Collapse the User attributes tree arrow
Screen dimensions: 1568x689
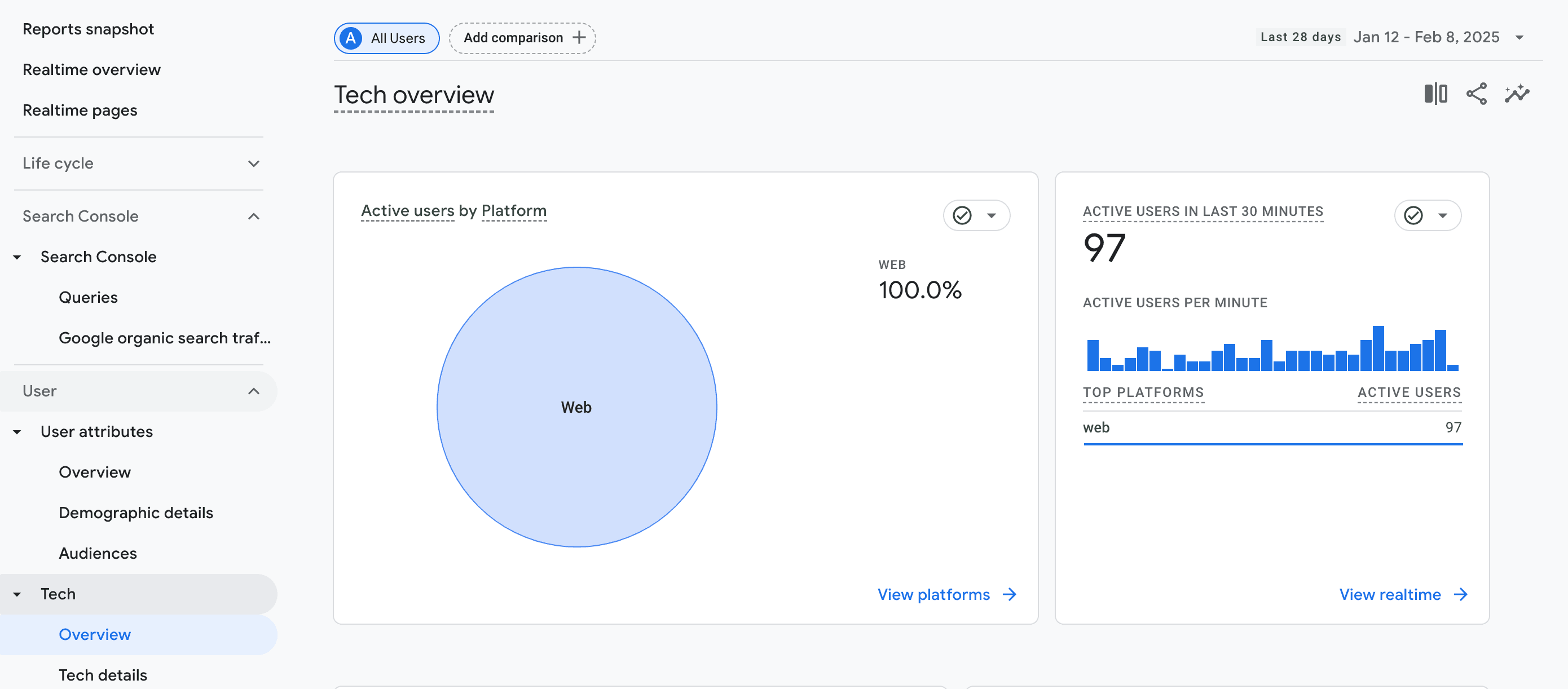[x=17, y=431]
